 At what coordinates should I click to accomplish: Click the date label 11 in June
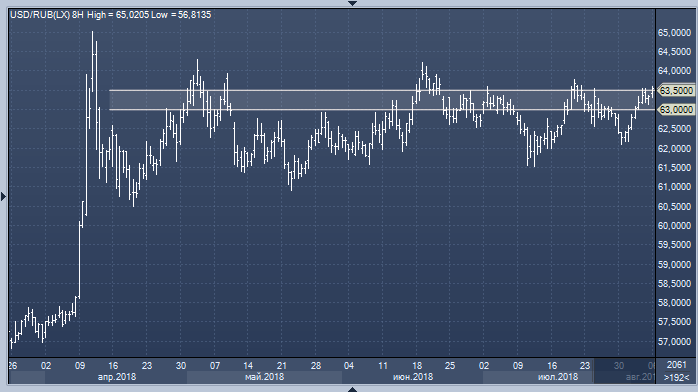[x=383, y=365]
